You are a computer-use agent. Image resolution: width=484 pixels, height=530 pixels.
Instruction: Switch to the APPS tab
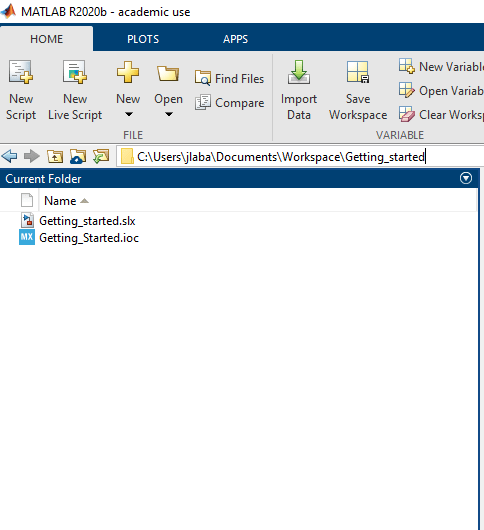(235, 39)
